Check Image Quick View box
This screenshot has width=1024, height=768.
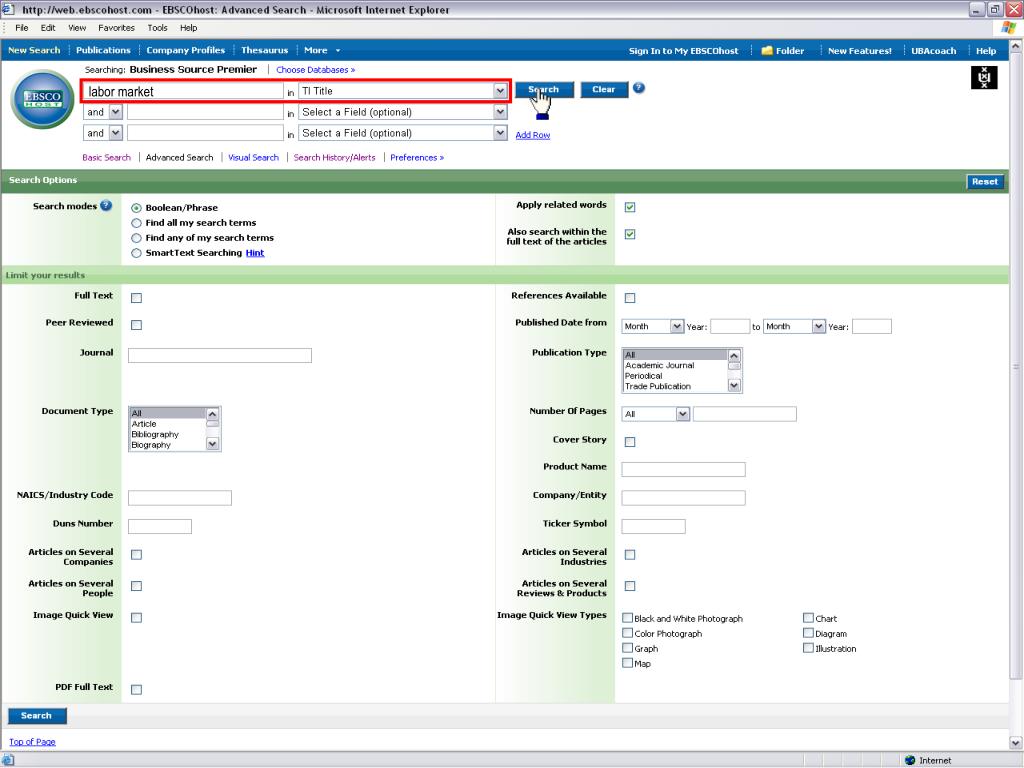coord(136,618)
